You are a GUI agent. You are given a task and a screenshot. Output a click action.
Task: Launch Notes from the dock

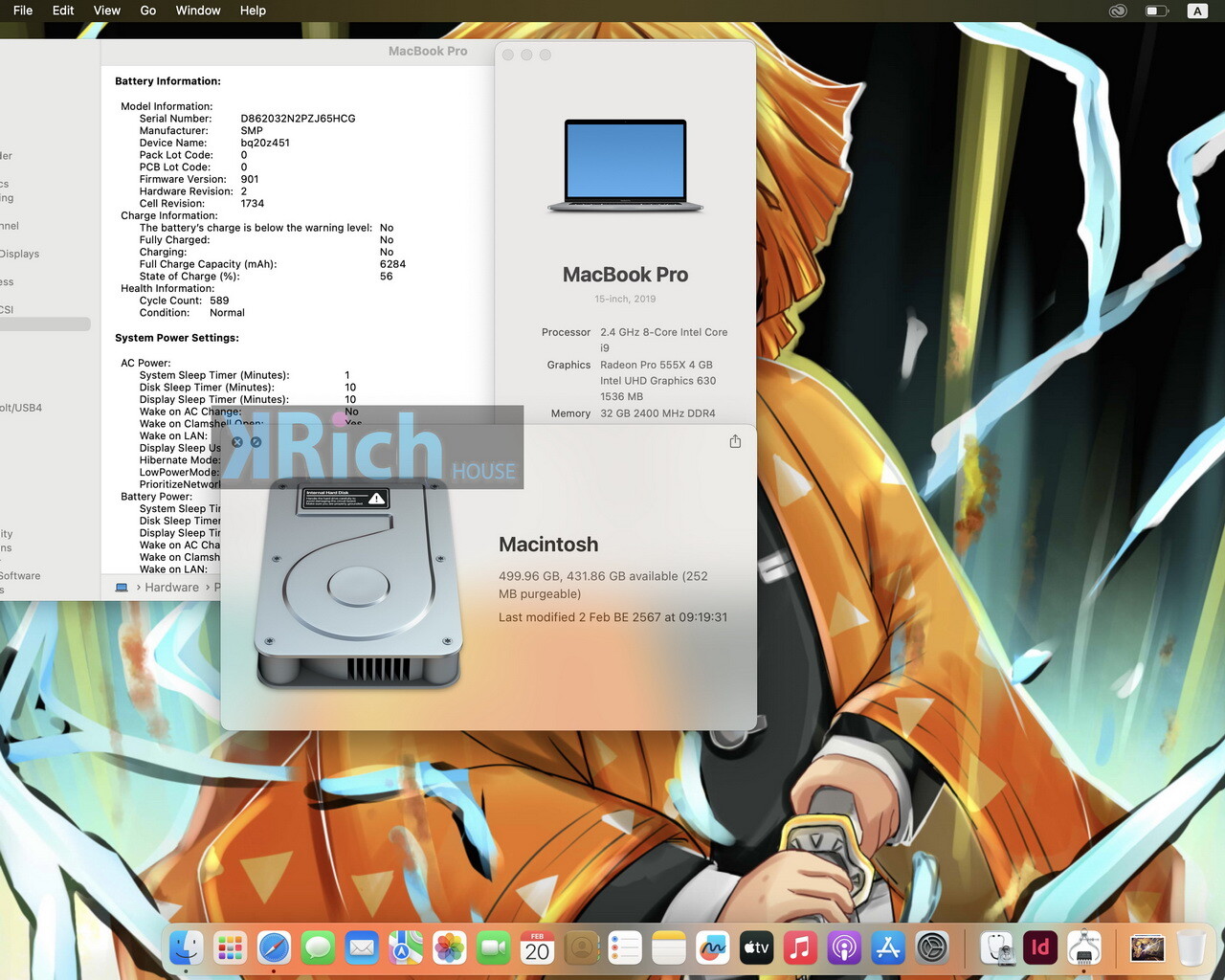[x=669, y=947]
